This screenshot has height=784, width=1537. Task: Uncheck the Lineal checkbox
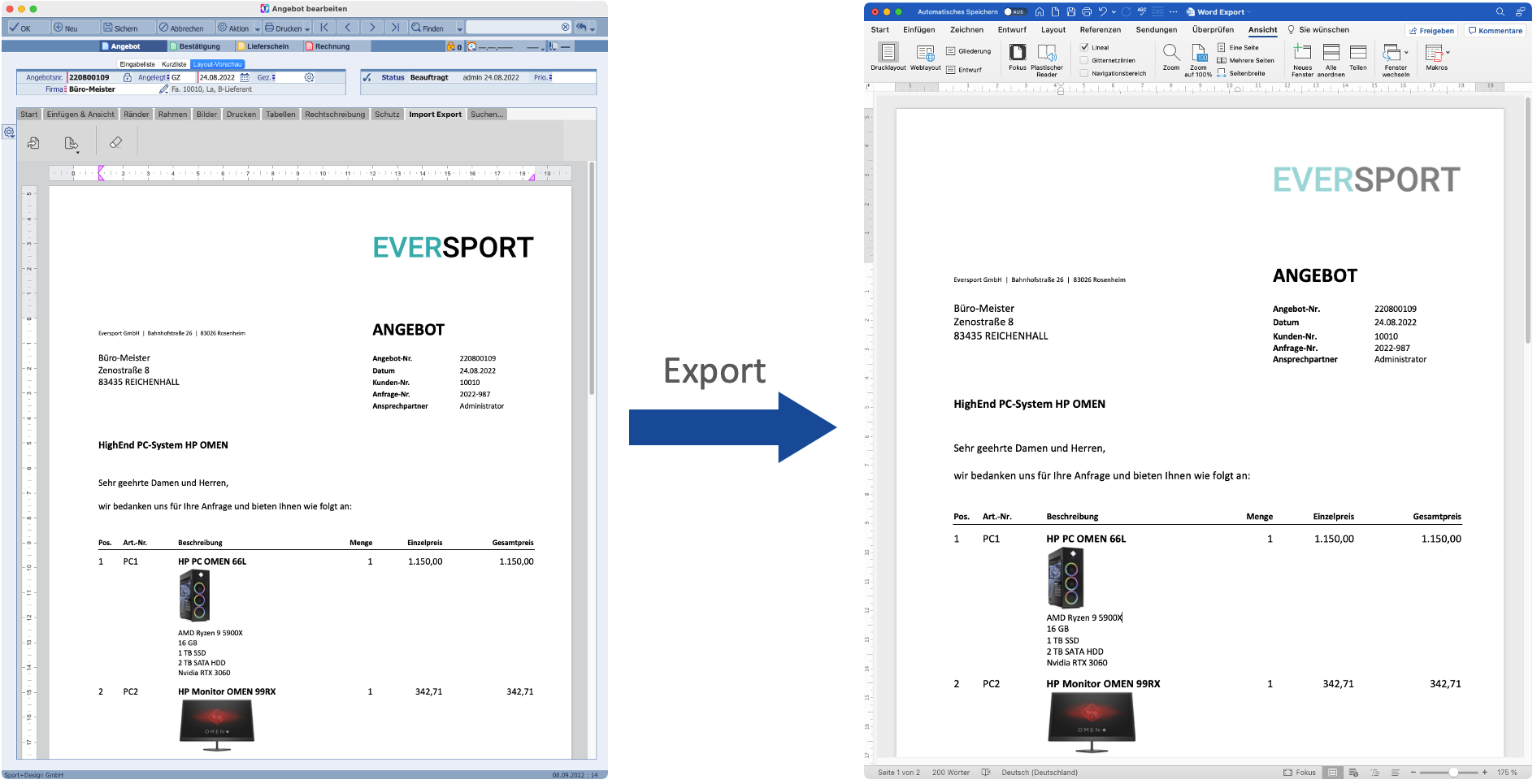coord(1084,47)
